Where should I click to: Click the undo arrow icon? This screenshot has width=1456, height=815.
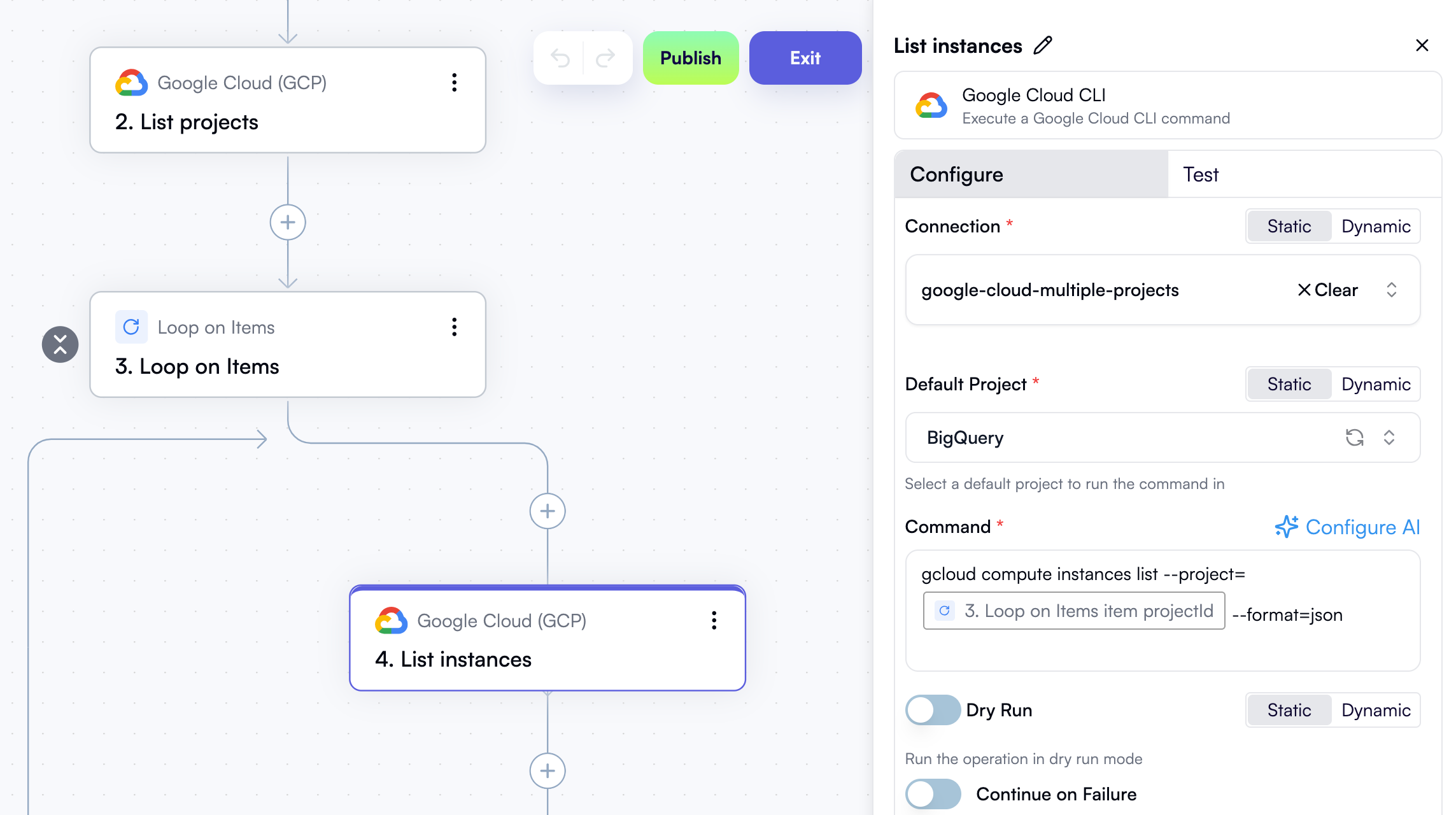560,59
